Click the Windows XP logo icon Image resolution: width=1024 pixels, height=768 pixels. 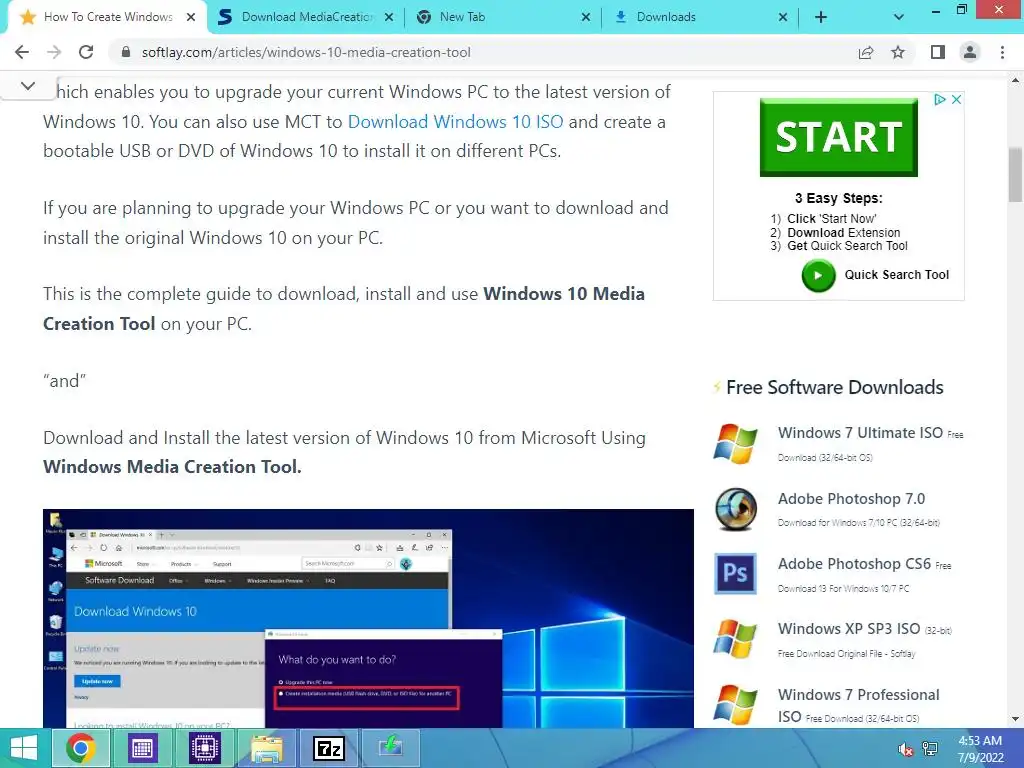(735, 639)
